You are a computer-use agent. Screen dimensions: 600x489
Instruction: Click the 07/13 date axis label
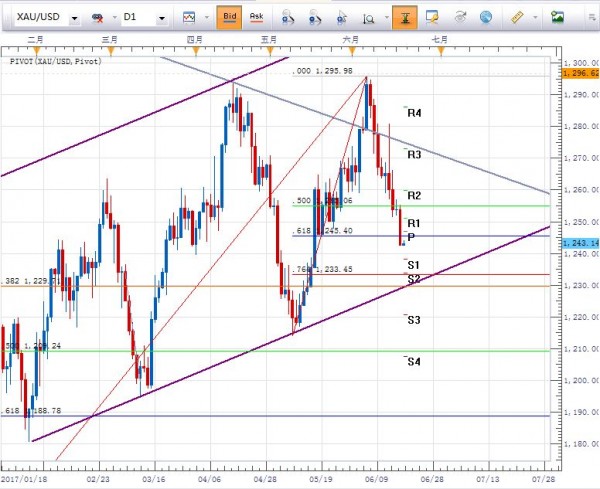point(488,479)
